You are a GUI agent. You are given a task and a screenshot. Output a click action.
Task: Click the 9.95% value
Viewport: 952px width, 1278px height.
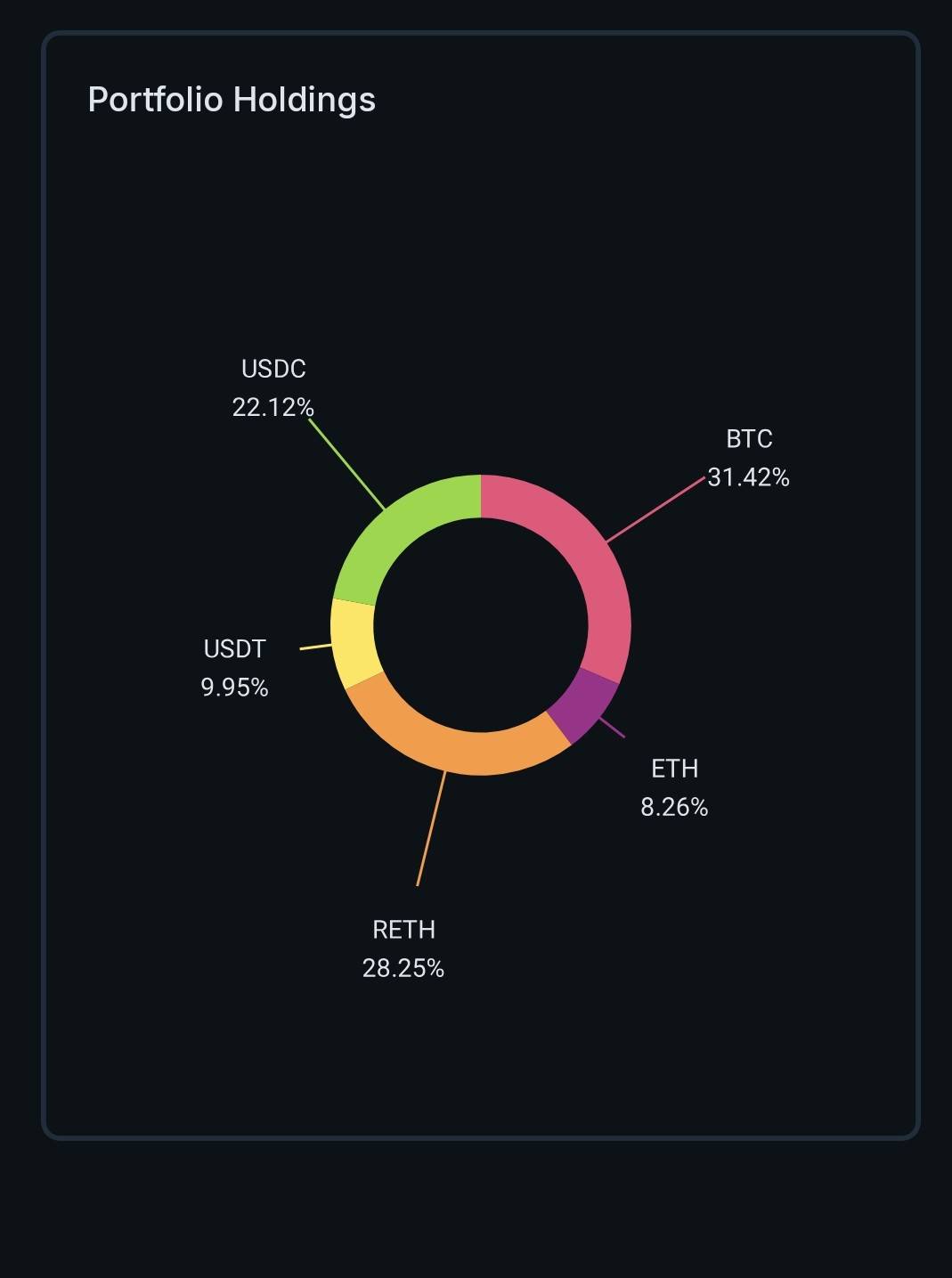point(234,688)
